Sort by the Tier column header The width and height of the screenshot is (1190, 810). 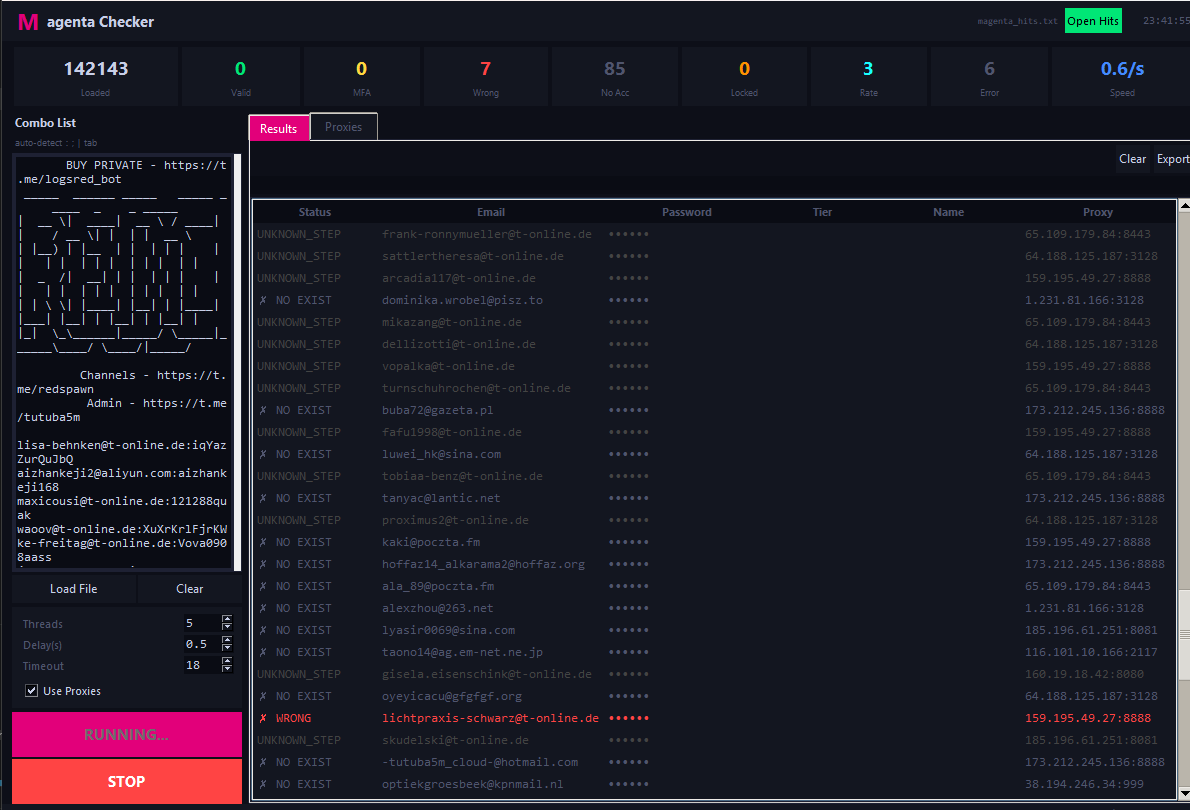tap(822, 212)
